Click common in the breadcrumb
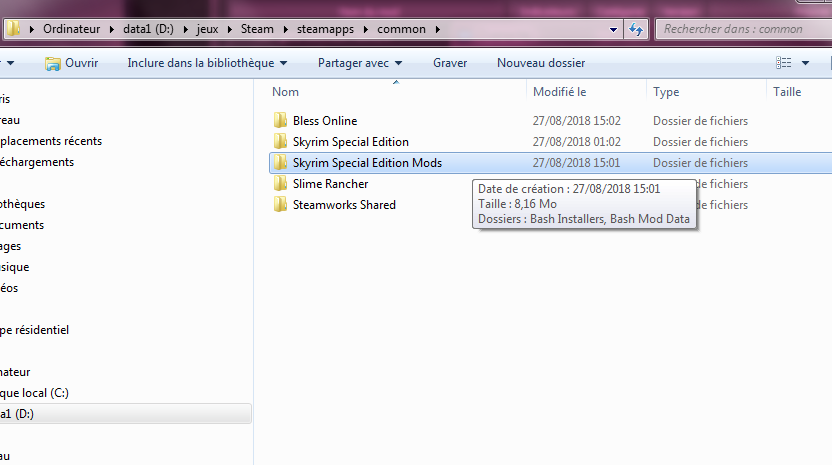 (401, 29)
